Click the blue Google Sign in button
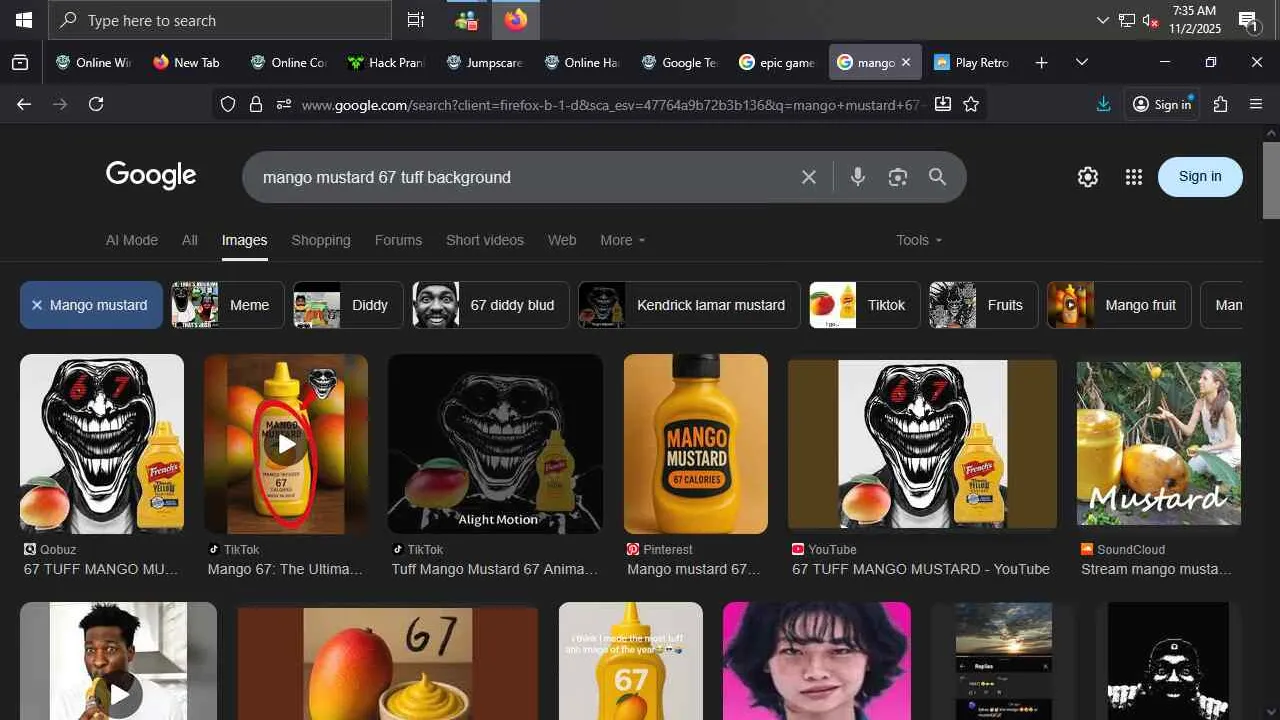Image resolution: width=1280 pixels, height=720 pixels. click(1200, 177)
